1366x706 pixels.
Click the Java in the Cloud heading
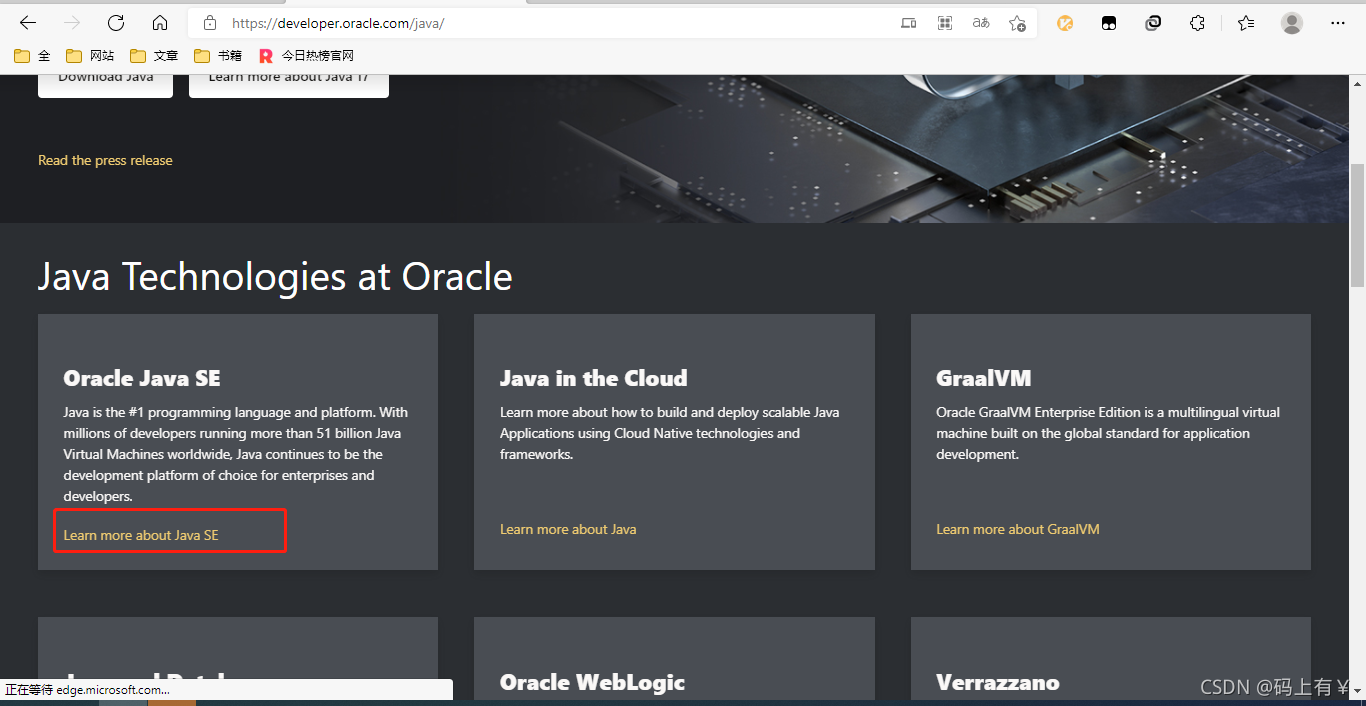(594, 378)
